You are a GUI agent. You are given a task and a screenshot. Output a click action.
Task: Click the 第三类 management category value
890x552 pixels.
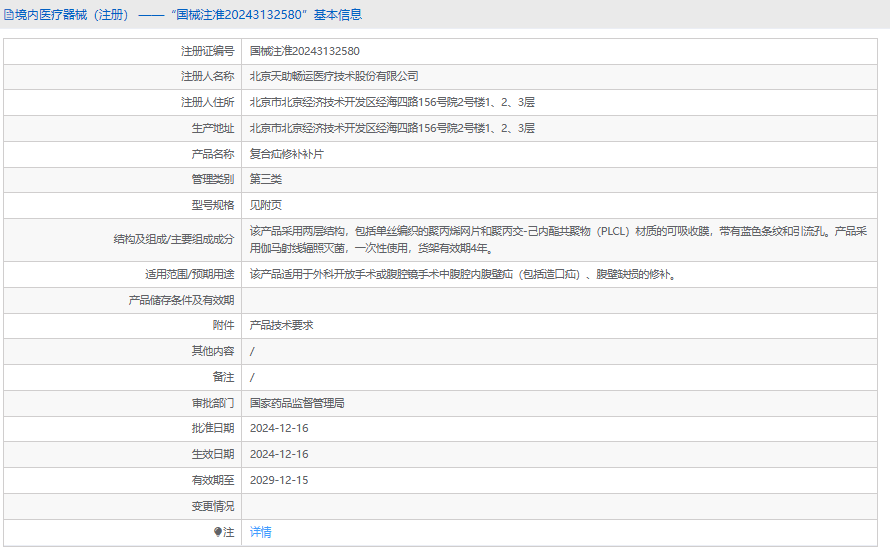266,179
